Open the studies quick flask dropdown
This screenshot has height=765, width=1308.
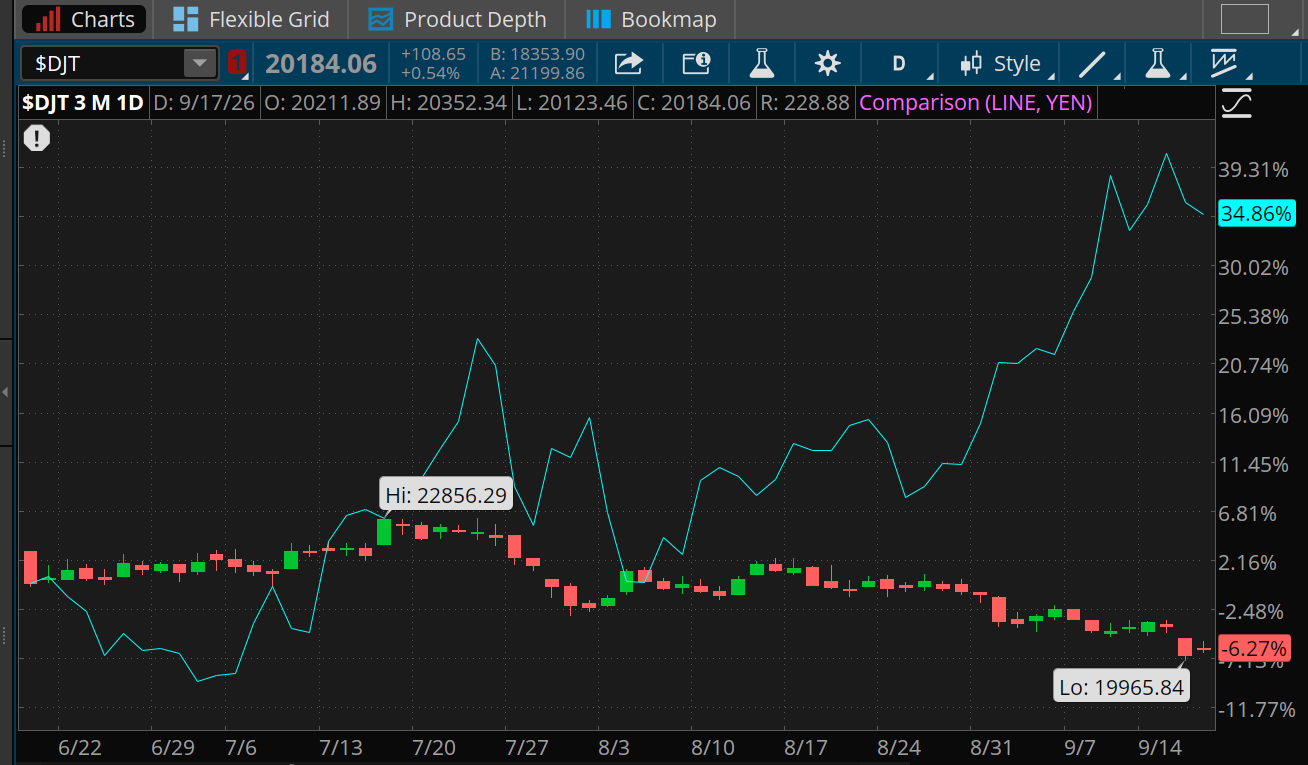click(1160, 64)
